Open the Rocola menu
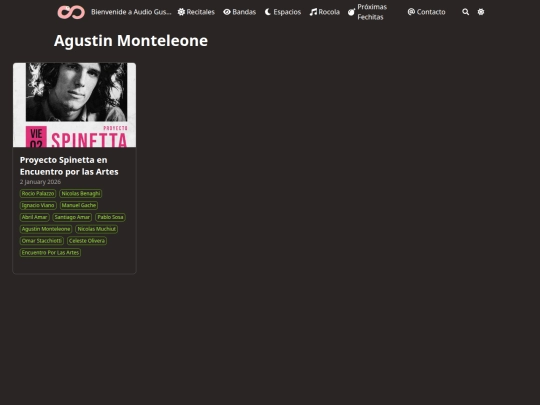 click(324, 12)
